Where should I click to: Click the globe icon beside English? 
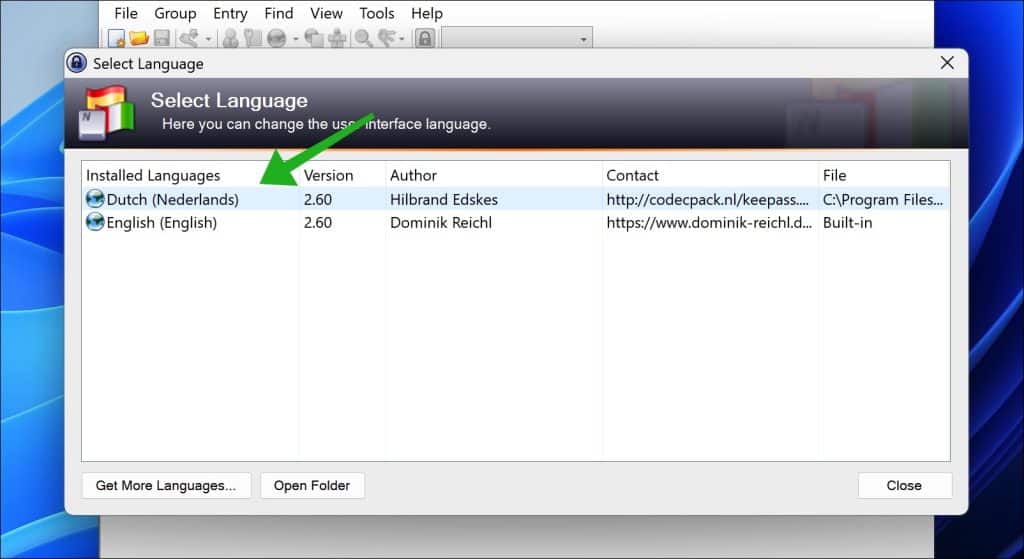pos(95,223)
